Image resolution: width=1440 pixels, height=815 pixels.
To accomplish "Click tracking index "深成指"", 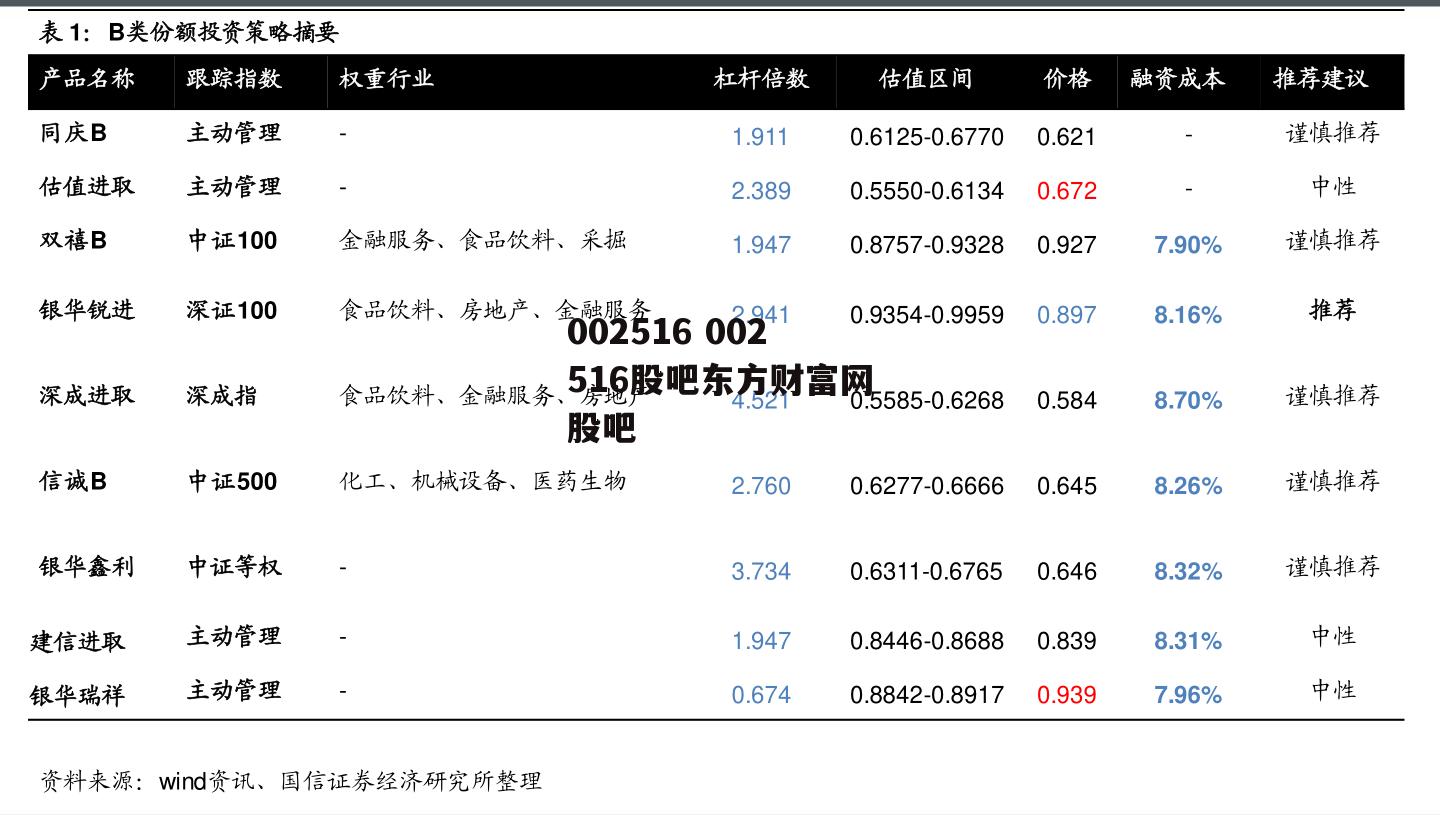I will click(x=222, y=395).
